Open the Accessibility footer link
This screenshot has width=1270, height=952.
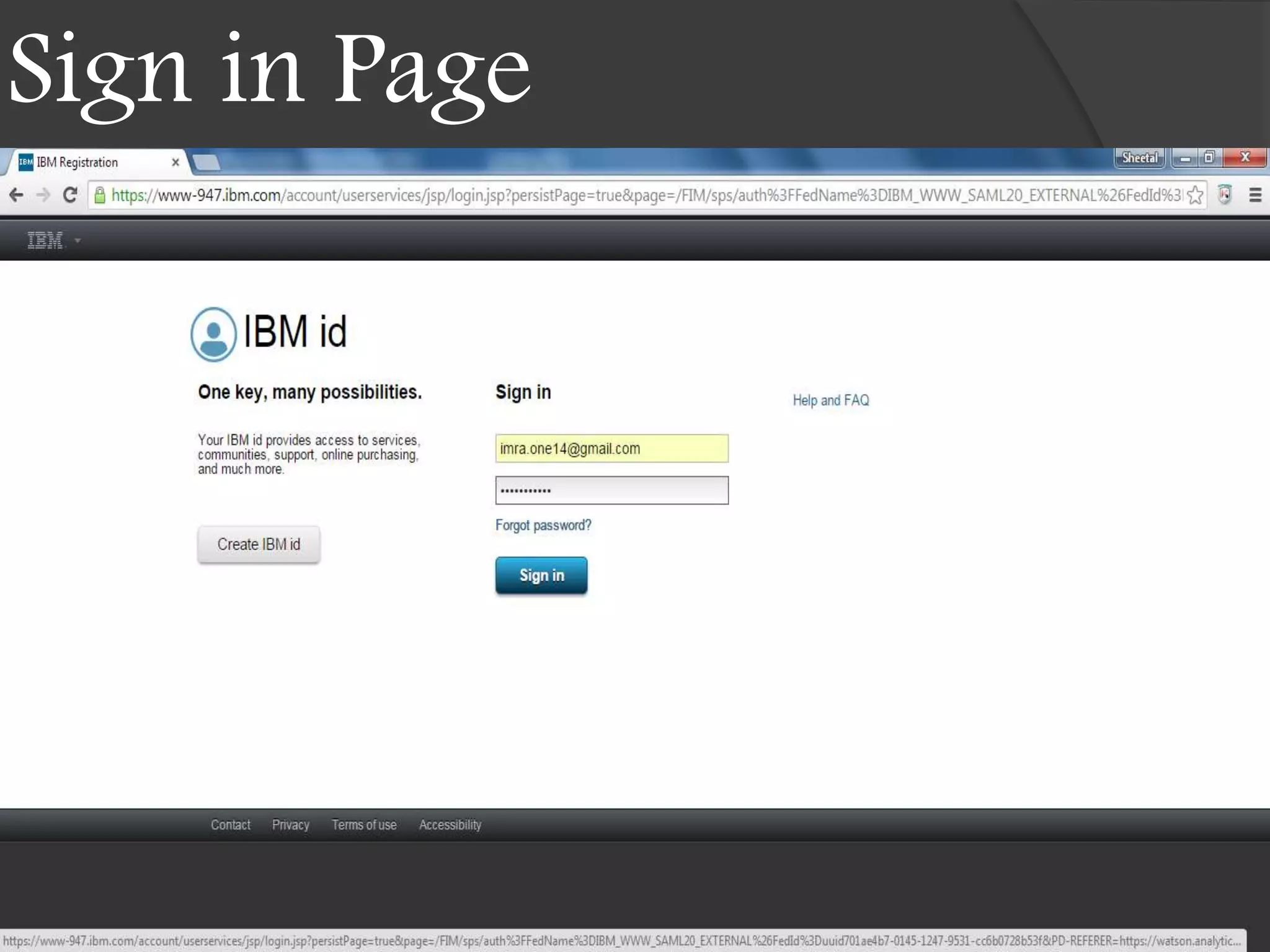coord(450,825)
